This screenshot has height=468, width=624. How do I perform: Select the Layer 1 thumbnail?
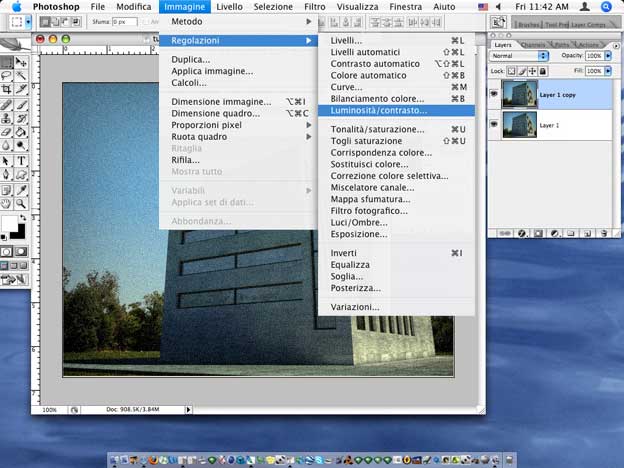(519, 124)
